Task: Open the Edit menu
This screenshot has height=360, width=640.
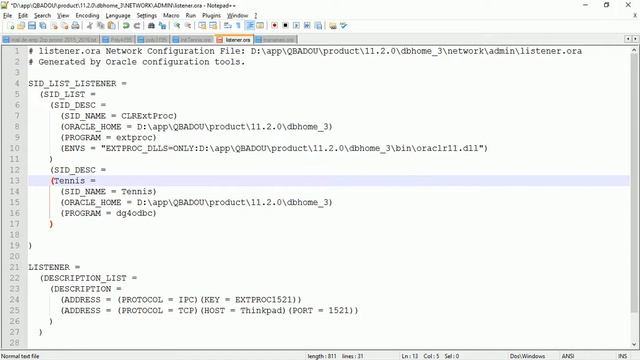Action: coord(23,16)
